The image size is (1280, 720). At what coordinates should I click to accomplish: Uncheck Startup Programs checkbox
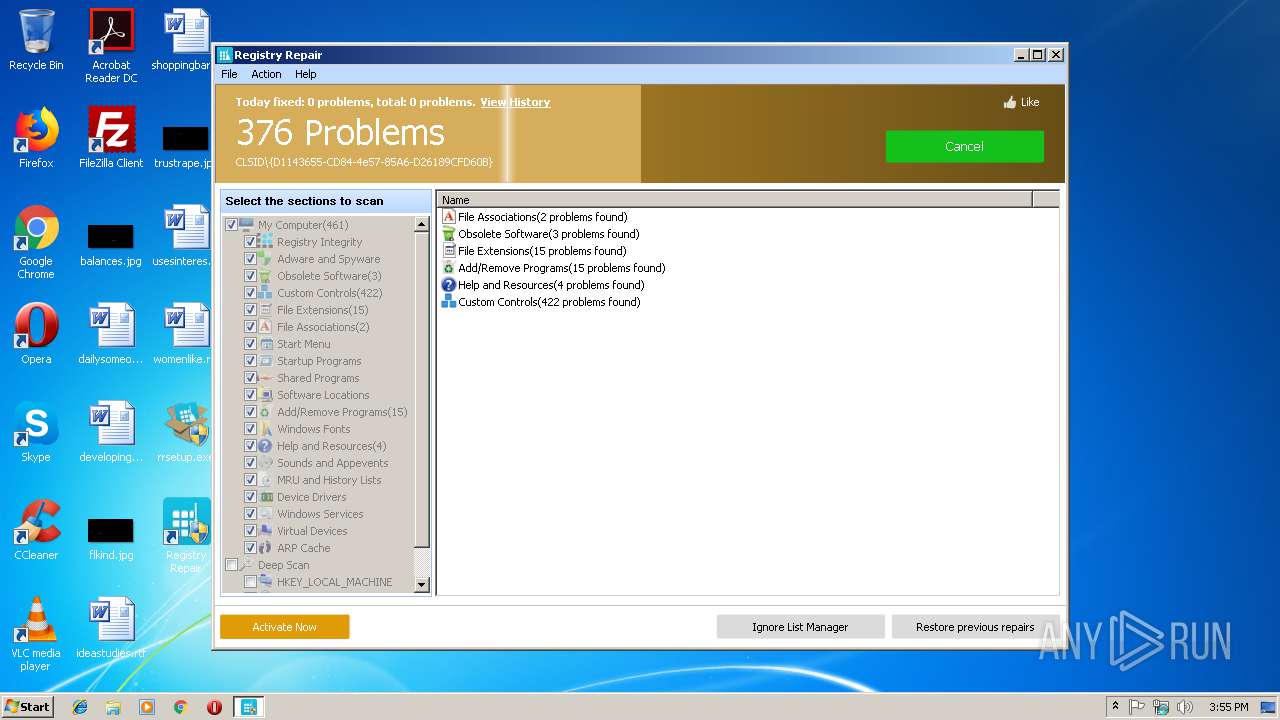(x=250, y=361)
